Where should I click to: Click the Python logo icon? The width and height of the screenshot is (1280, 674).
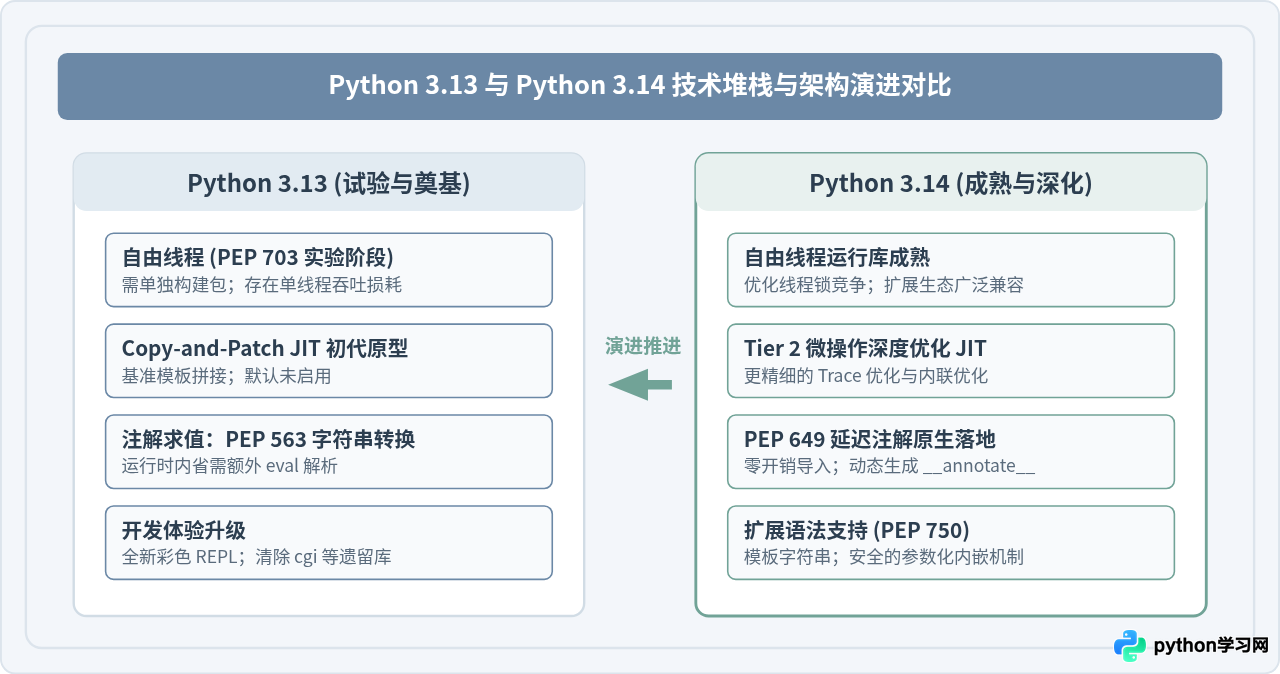(x=1130, y=646)
